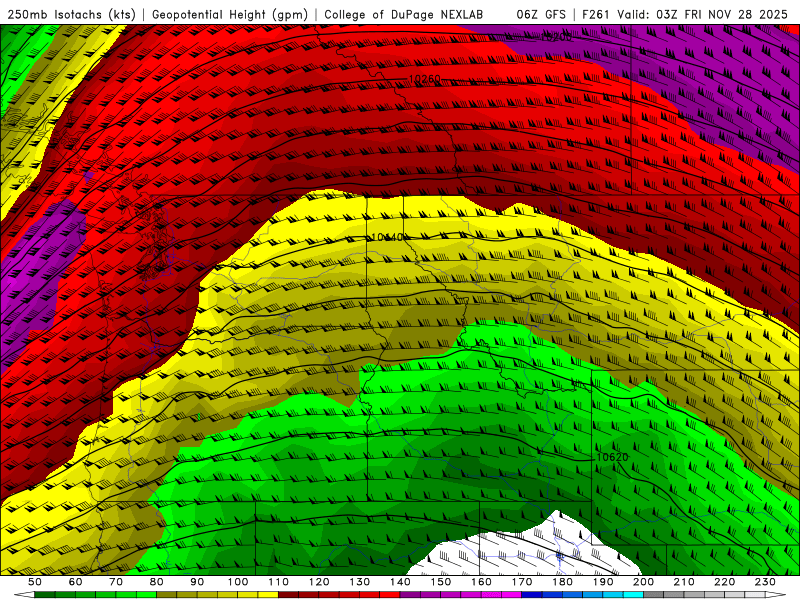Click the 110 label on the color scale

279,582
